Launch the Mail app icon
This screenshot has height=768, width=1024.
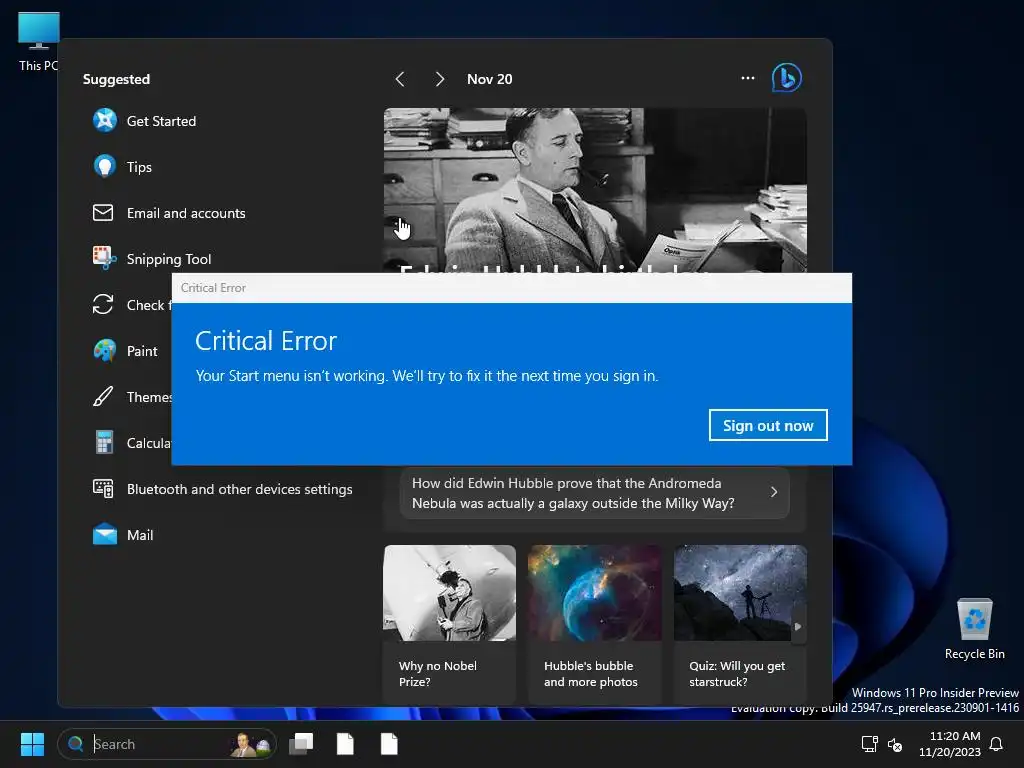coord(104,534)
